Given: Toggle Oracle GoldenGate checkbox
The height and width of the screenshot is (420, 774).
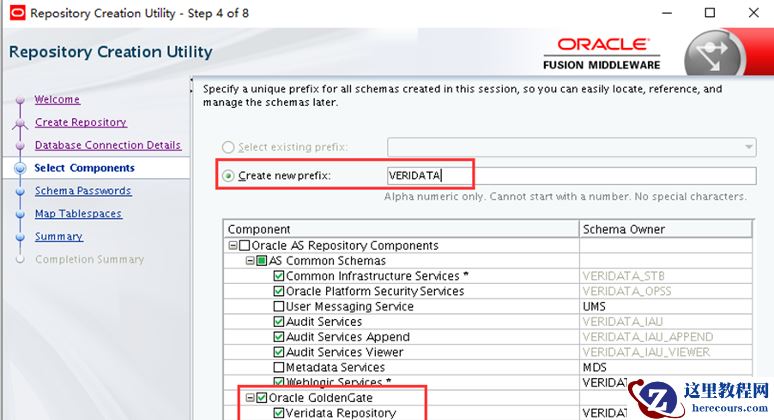Looking at the screenshot, I should pyautogui.click(x=262, y=397).
